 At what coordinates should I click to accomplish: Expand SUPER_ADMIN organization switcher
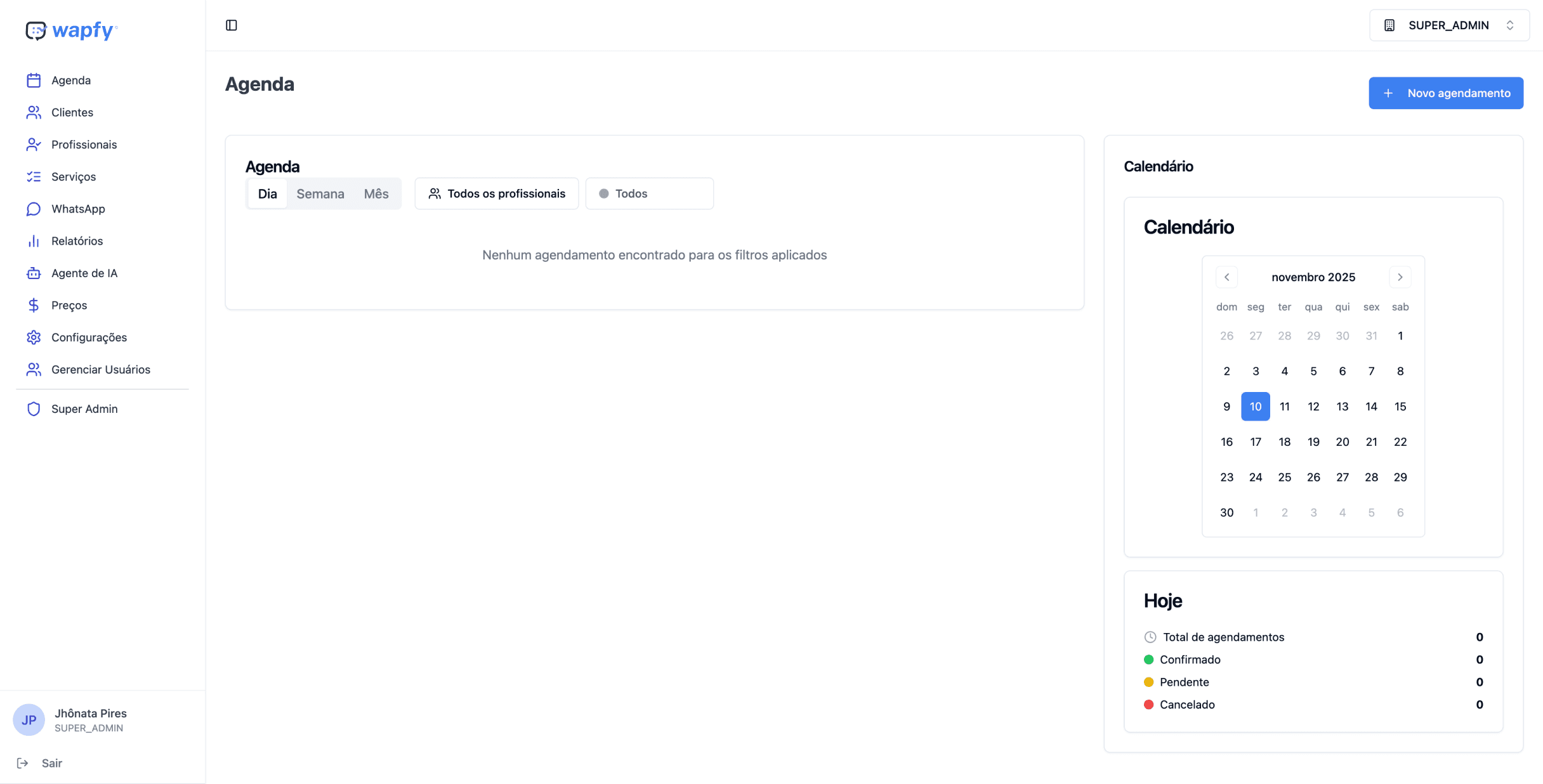(1449, 25)
